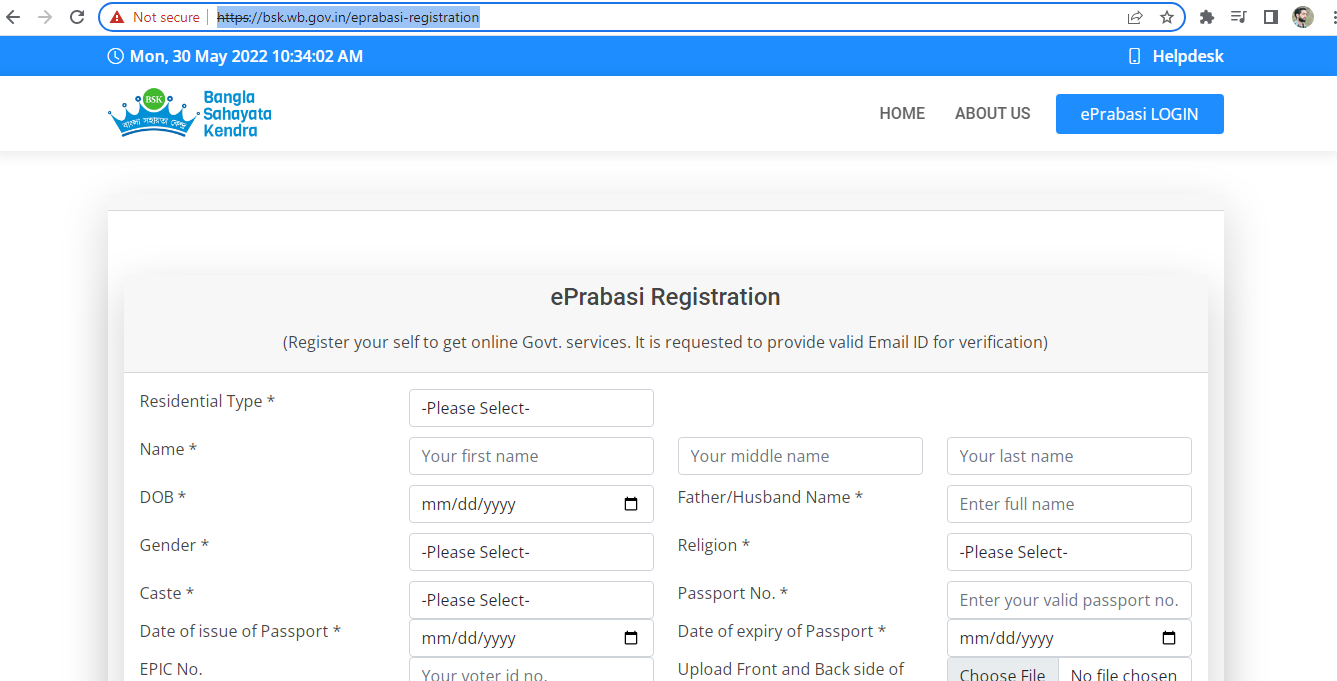
Task: Open Date of expiry of Passport calendar icon
Action: tap(1169, 638)
